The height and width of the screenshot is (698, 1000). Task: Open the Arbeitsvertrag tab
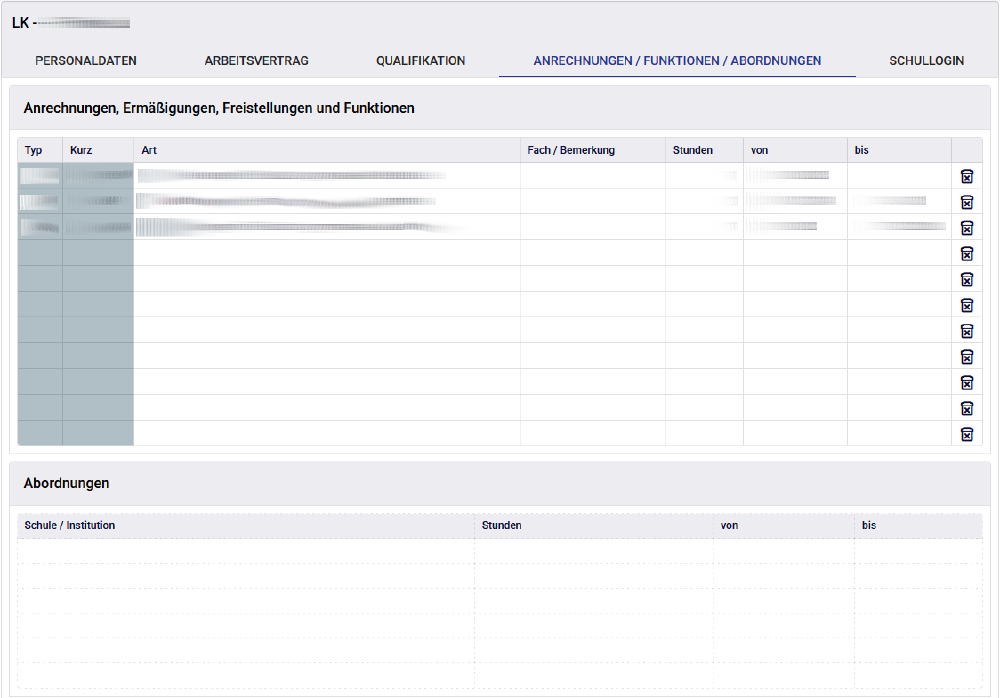click(256, 61)
